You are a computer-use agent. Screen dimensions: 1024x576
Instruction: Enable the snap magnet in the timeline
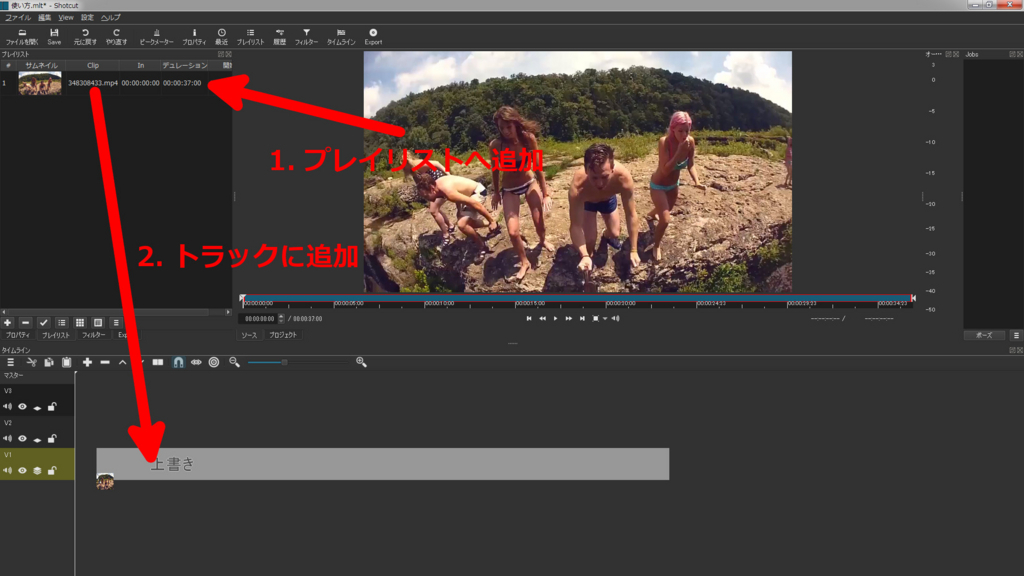point(177,361)
